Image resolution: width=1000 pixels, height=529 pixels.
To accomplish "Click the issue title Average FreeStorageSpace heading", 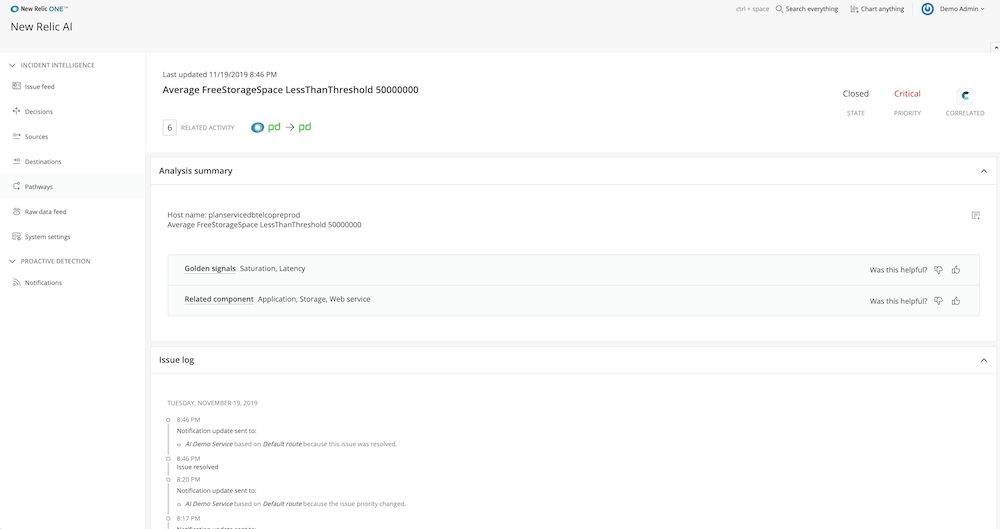I will pos(290,90).
